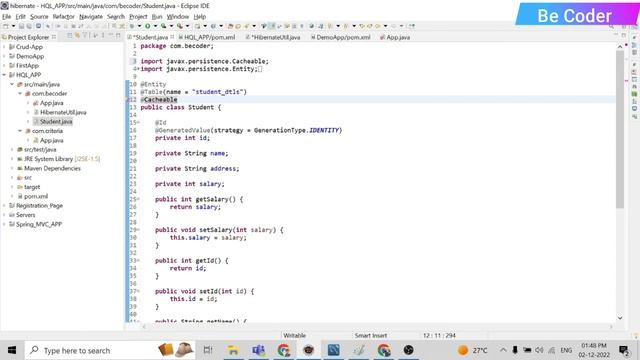This screenshot has width=640, height=360.
Task: Open the notification center icon
Action: [x=624, y=350]
